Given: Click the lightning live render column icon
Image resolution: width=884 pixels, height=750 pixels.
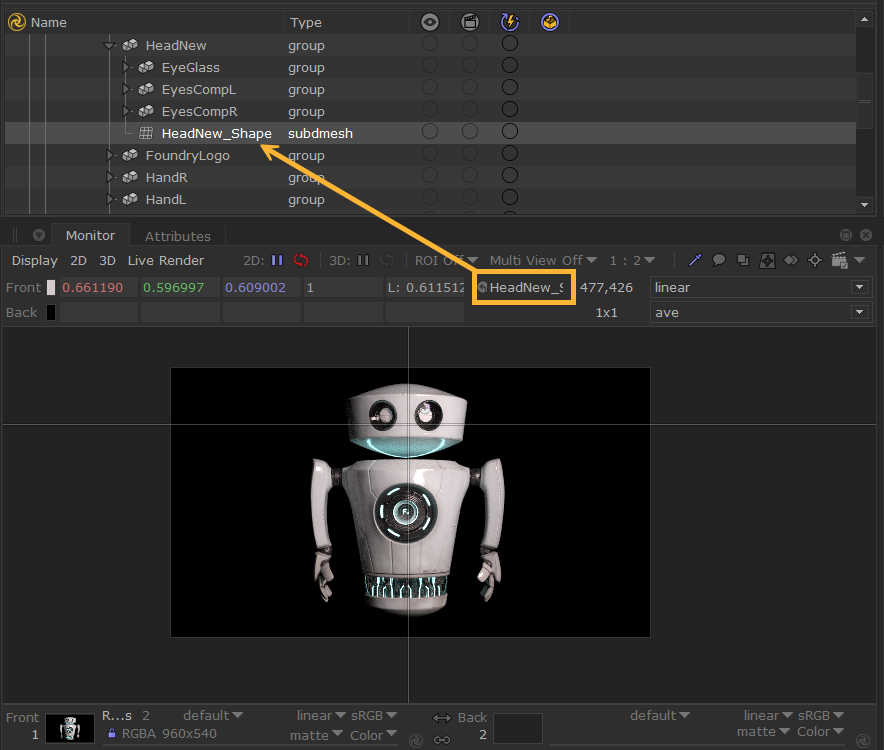Looking at the screenshot, I should click(509, 22).
